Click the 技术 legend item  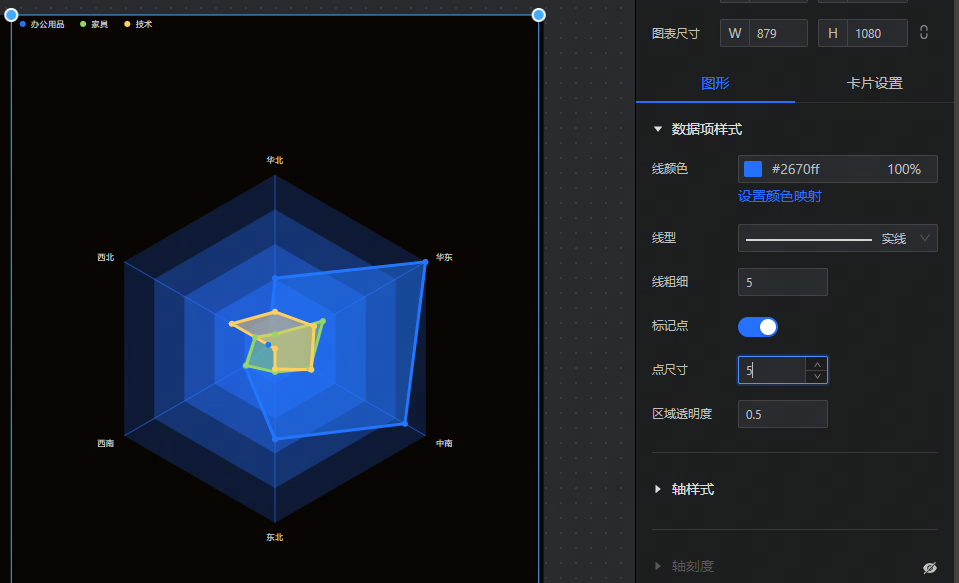coord(138,24)
